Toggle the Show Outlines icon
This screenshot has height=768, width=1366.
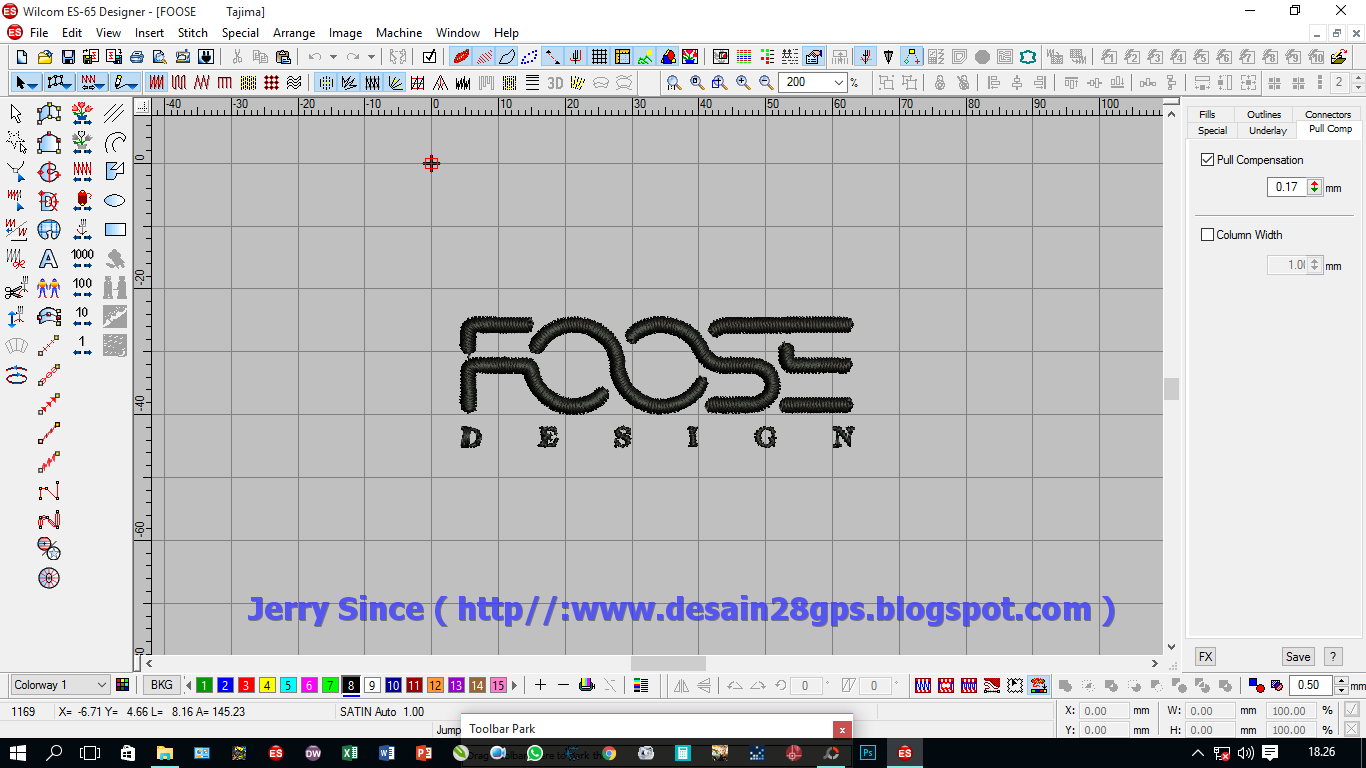point(507,57)
